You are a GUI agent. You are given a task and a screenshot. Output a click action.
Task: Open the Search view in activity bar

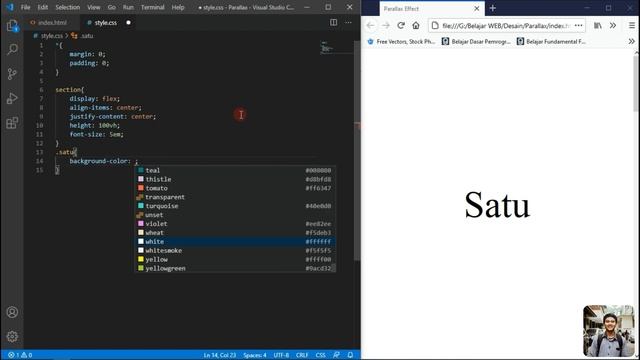12,49
